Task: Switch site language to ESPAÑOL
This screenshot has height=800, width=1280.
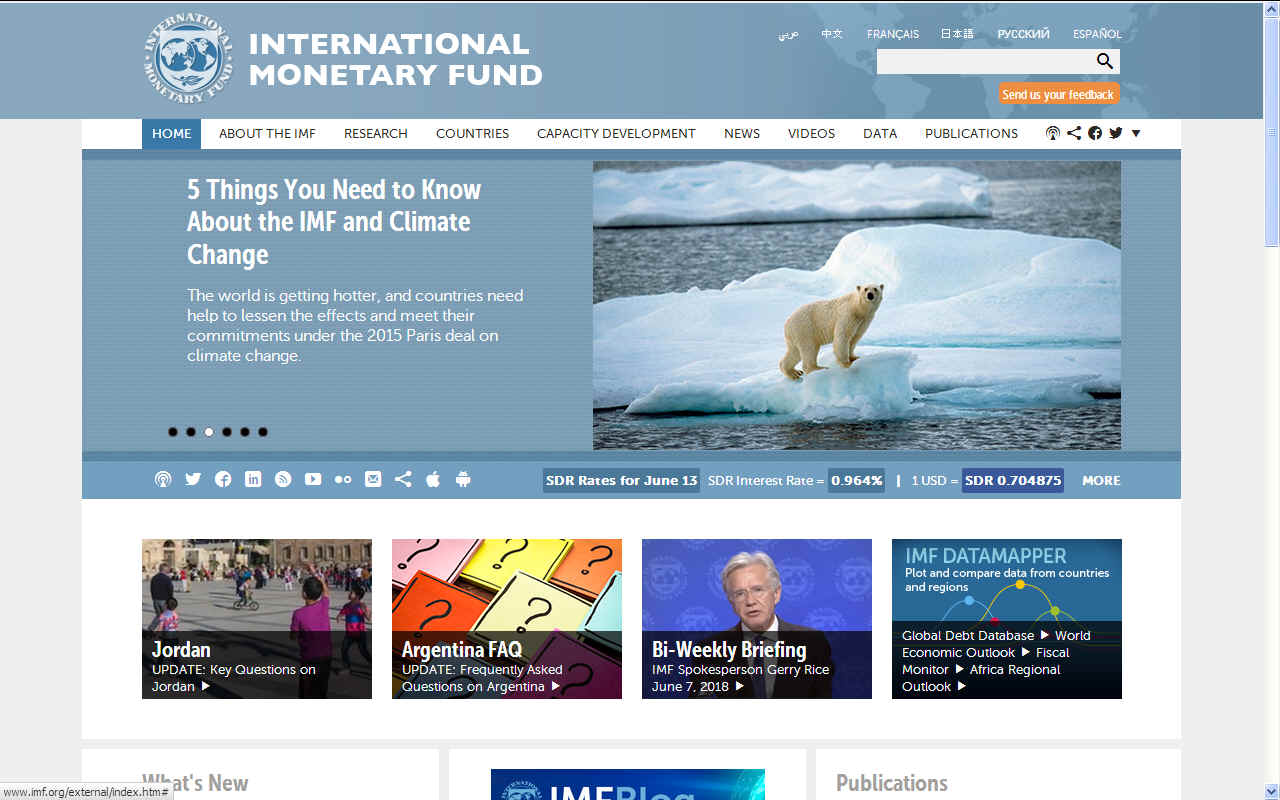Action: pyautogui.click(x=1097, y=34)
